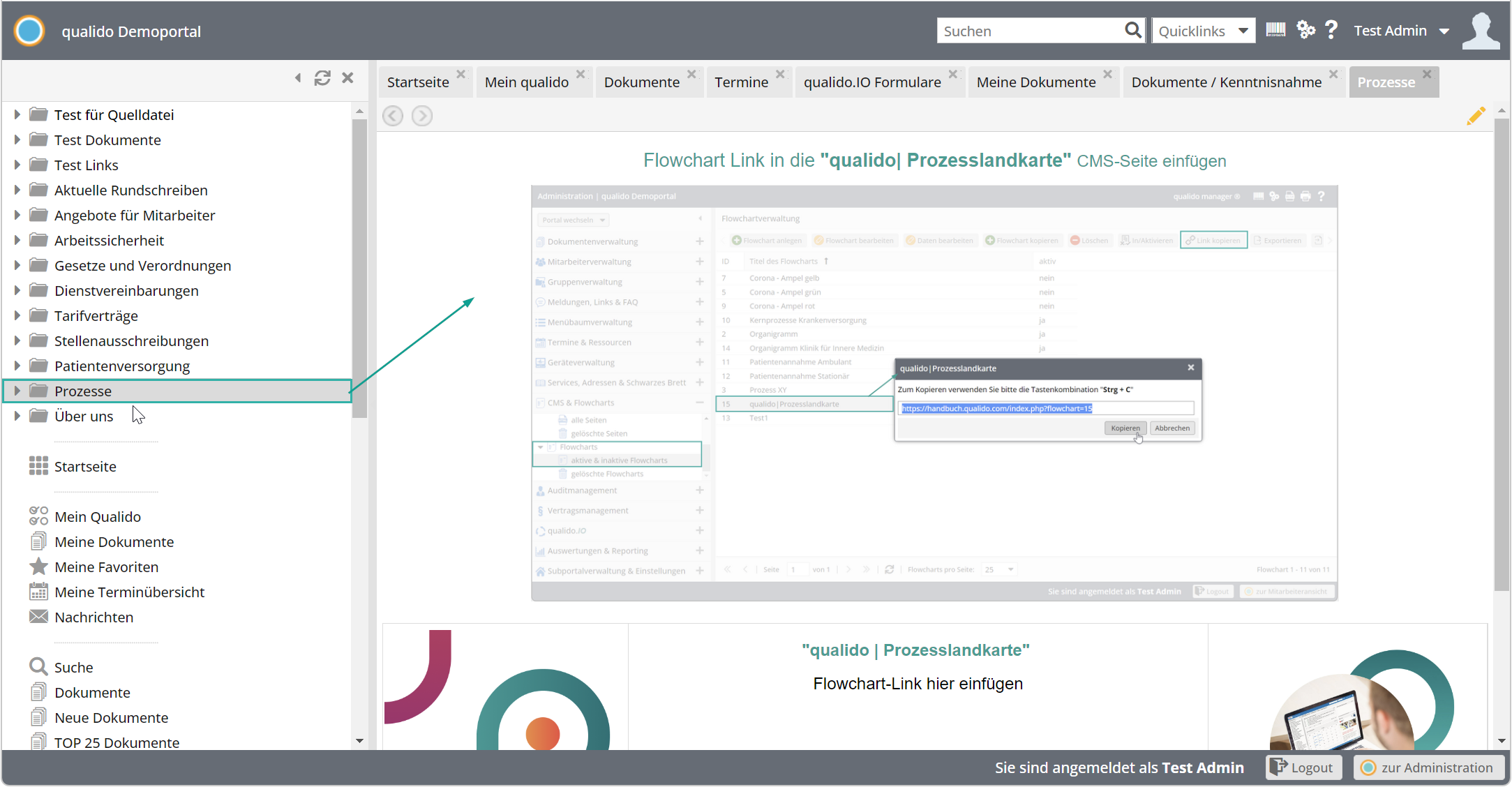The image size is (1512, 787).
Task: Expand the Arbeitssicherheit folder
Action: [x=17, y=240]
